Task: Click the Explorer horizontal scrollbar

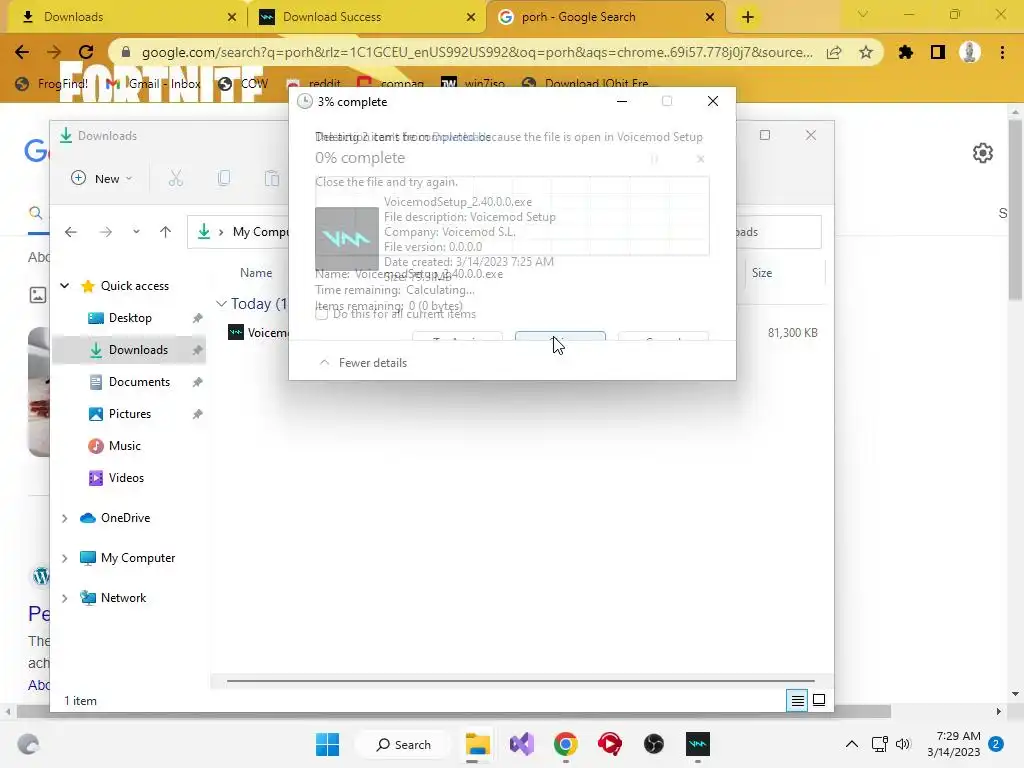Action: coord(520,681)
